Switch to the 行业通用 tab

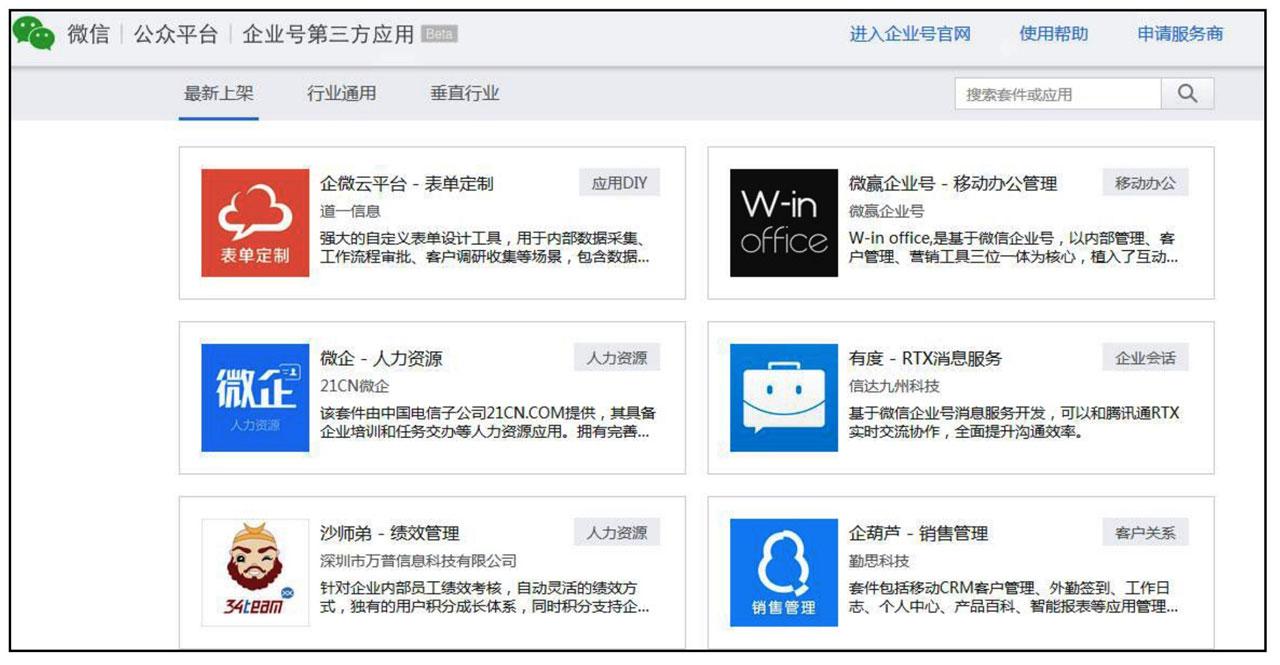click(x=342, y=94)
